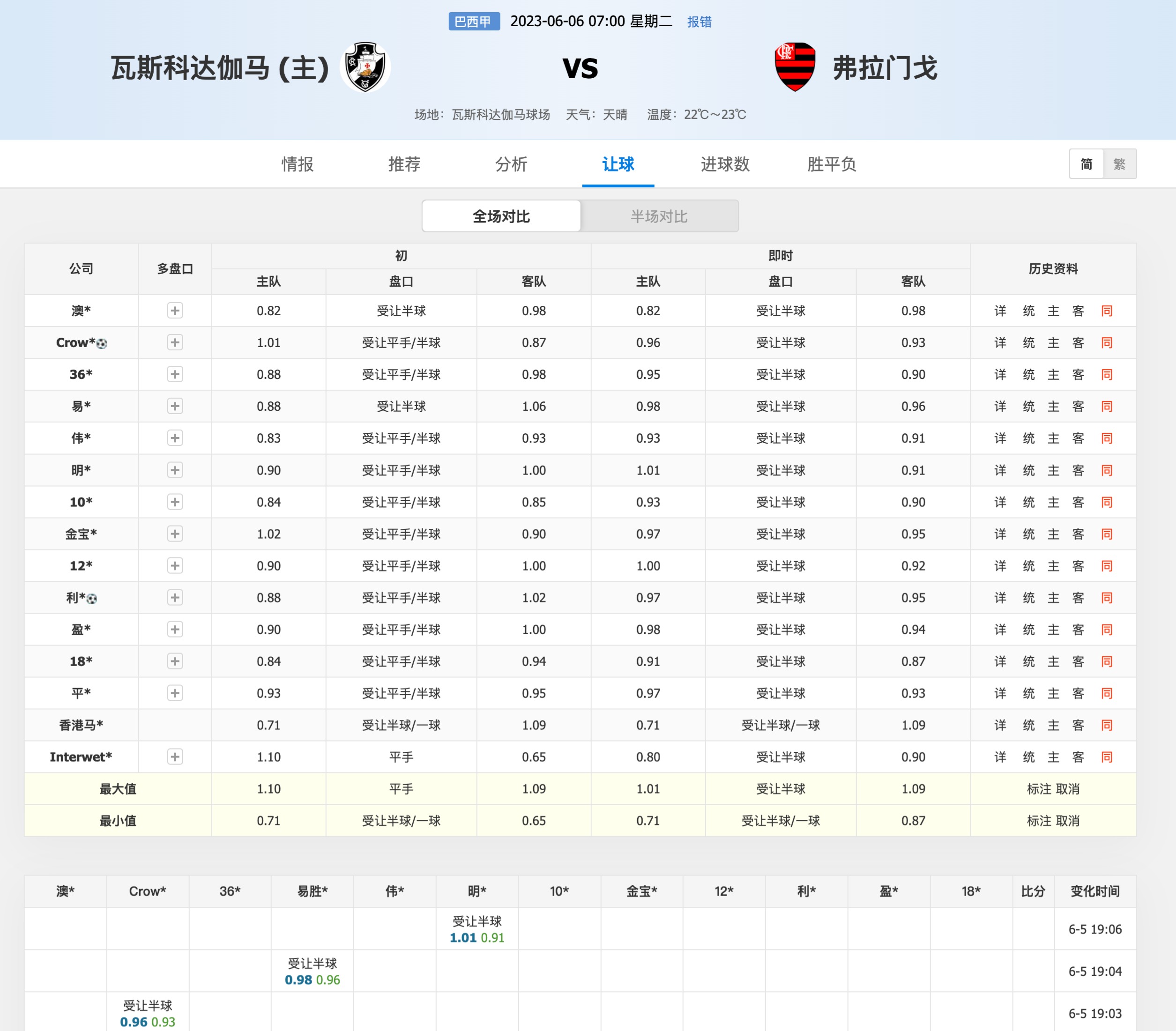Expand multi-handicap plus for 36* row

tap(175, 375)
